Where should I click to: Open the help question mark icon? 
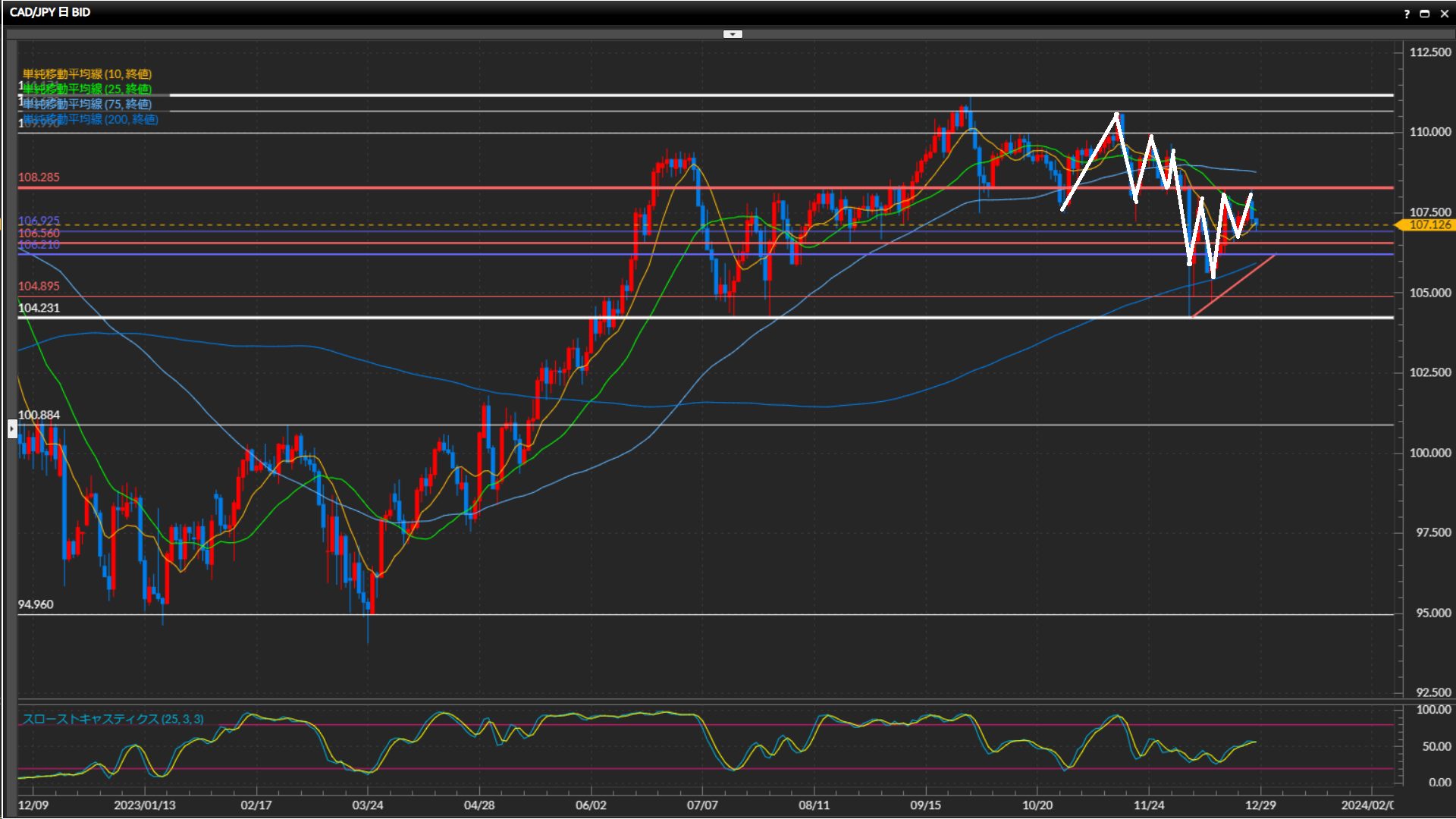tap(1407, 14)
